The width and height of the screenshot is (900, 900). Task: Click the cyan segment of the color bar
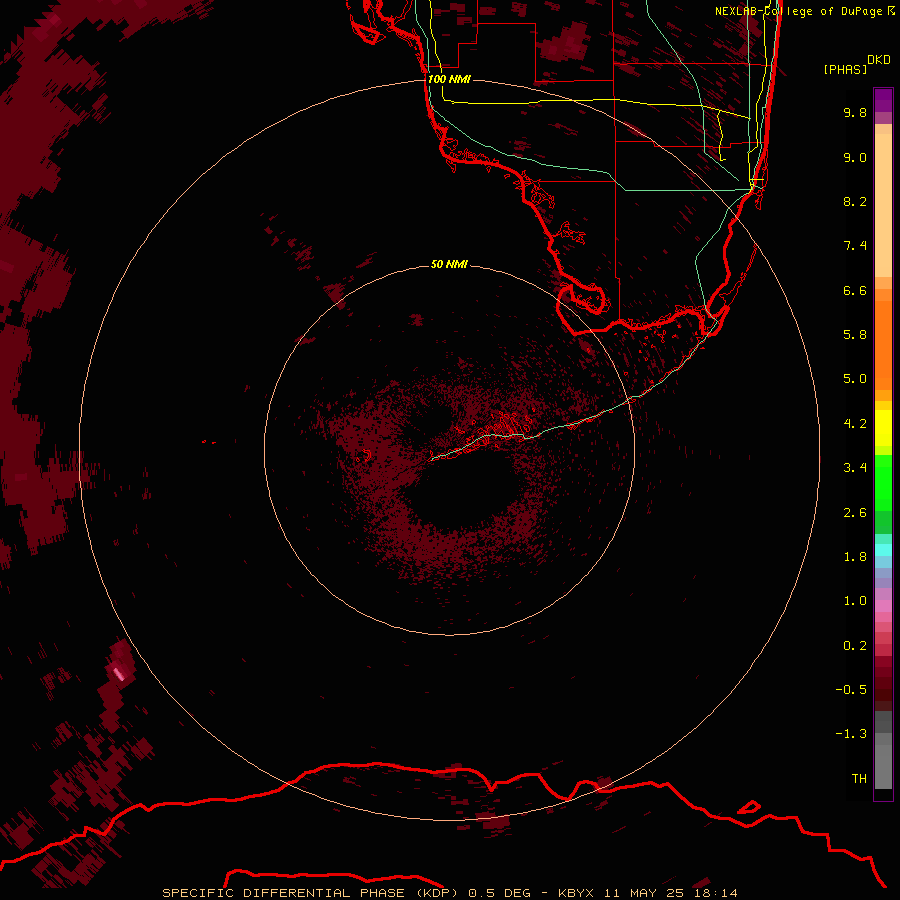883,550
